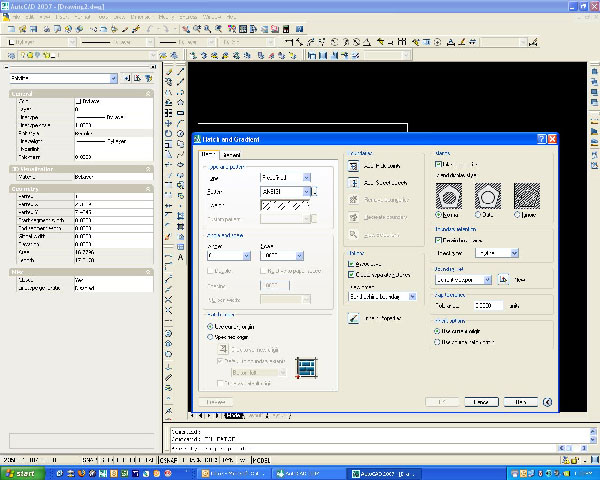Screen dimensions: 600x480
Task: Click the Help question mark in dialog title bar
Action: coord(541,140)
